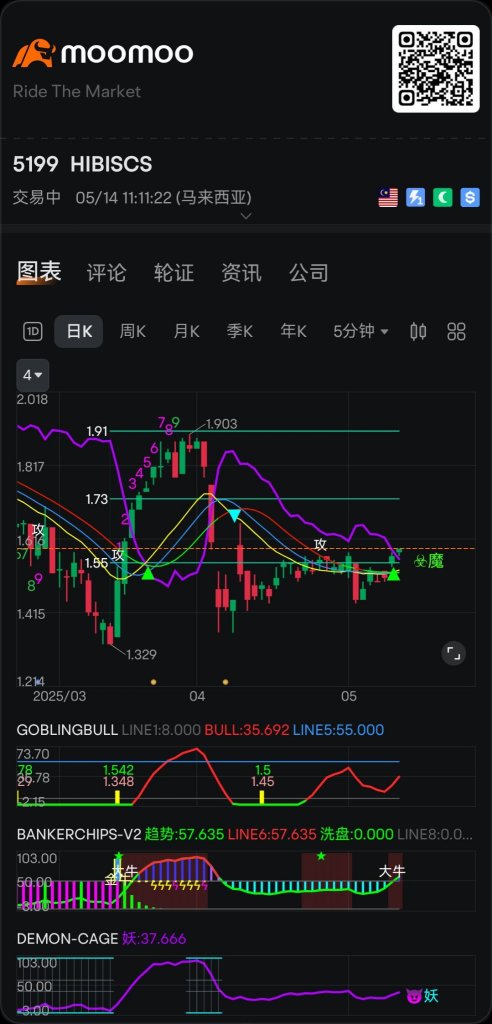Open the four-square layout grid icon
Screen dimensions: 492x1024
click(x=456, y=332)
